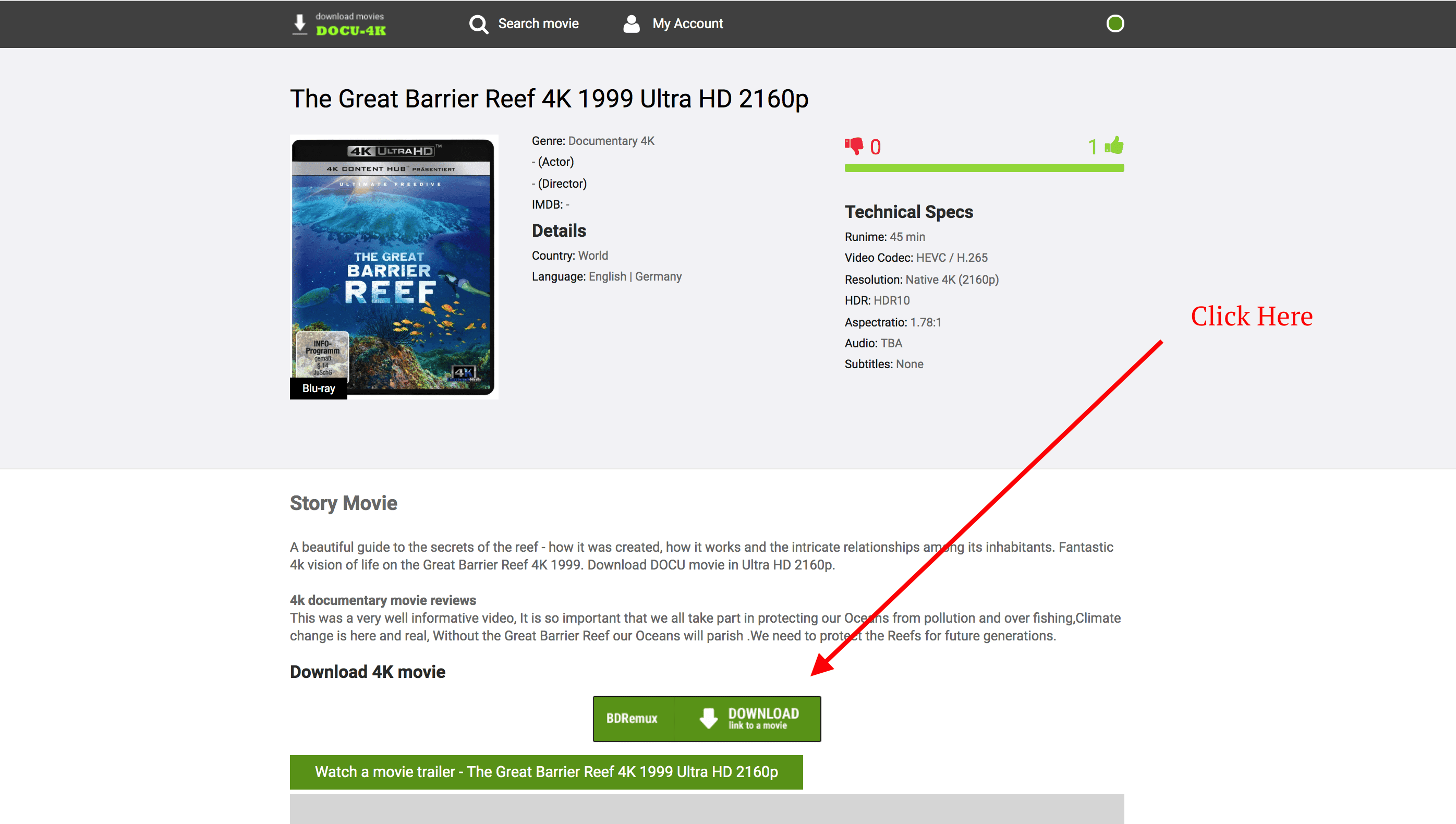This screenshot has height=824, width=1456.
Task: Click the Story Movie heading
Action: [x=344, y=503]
